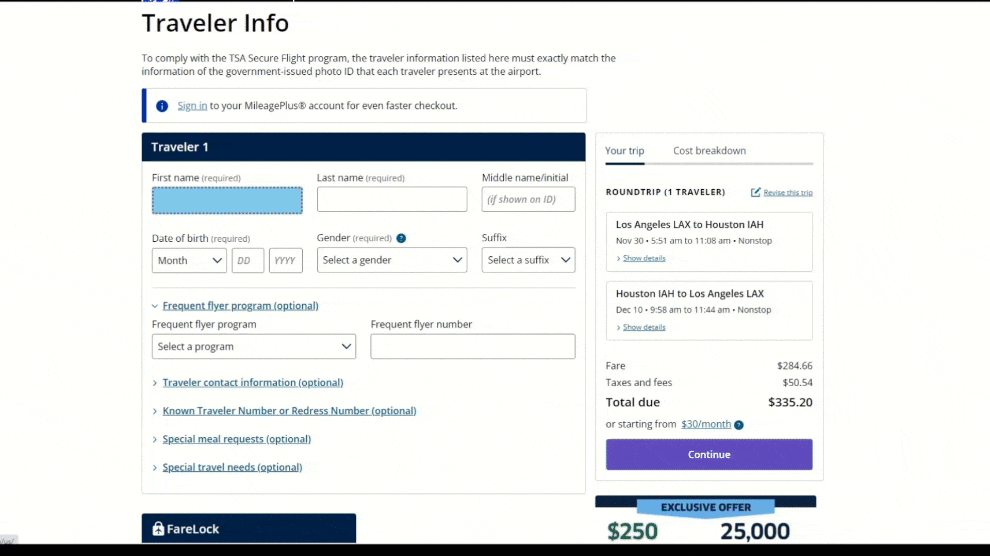
Task: Open the Select a suffix dropdown
Action: point(528,260)
